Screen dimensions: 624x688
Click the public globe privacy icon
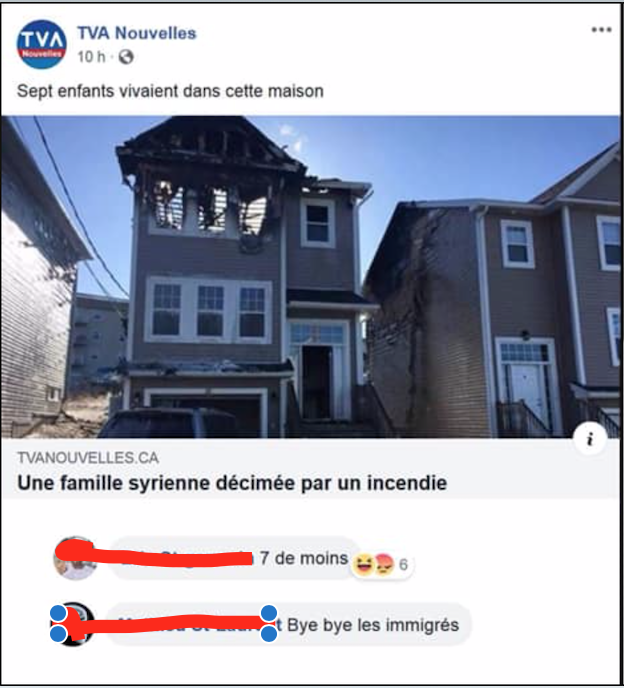[126, 57]
